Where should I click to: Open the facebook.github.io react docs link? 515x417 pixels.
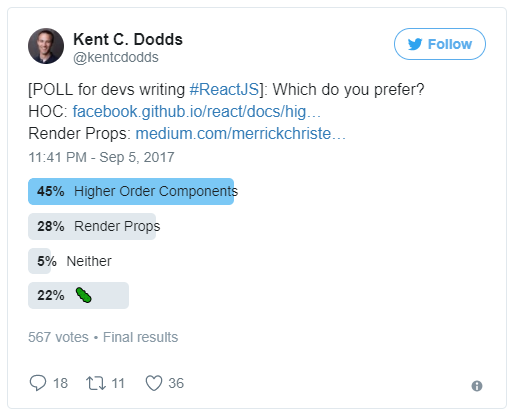click(x=197, y=111)
